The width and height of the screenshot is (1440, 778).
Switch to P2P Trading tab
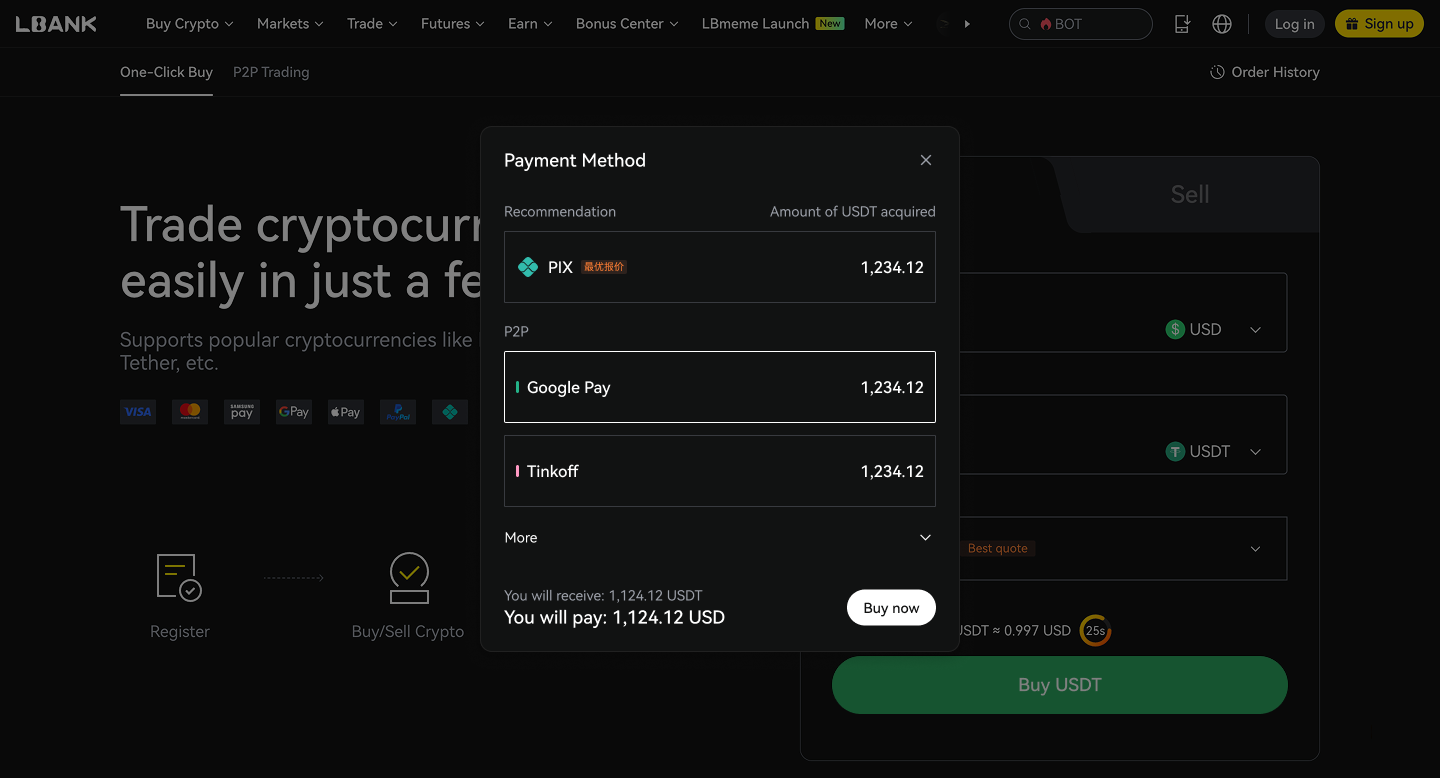pyautogui.click(x=271, y=72)
